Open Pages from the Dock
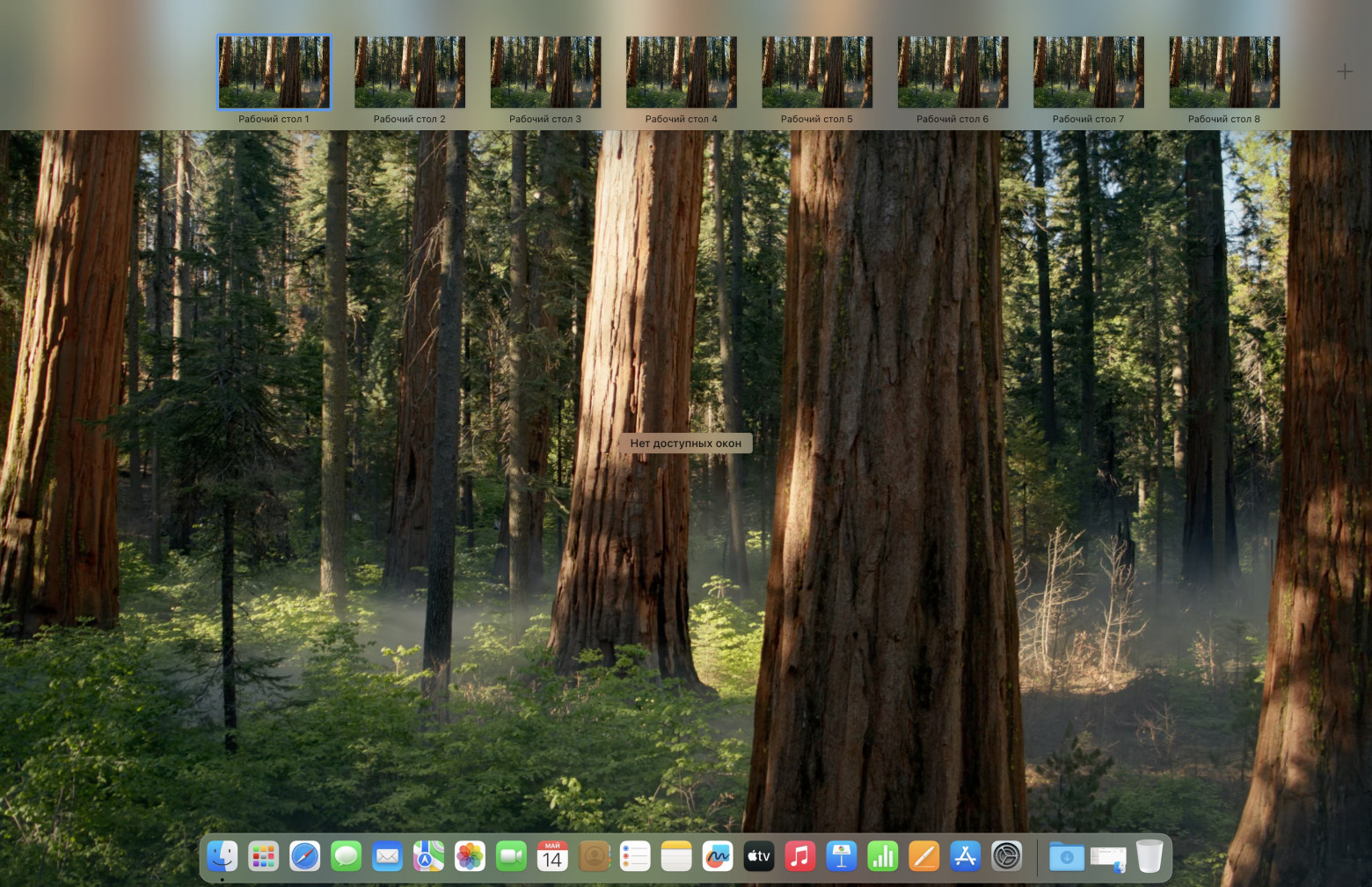Image resolution: width=1372 pixels, height=887 pixels. click(x=924, y=856)
